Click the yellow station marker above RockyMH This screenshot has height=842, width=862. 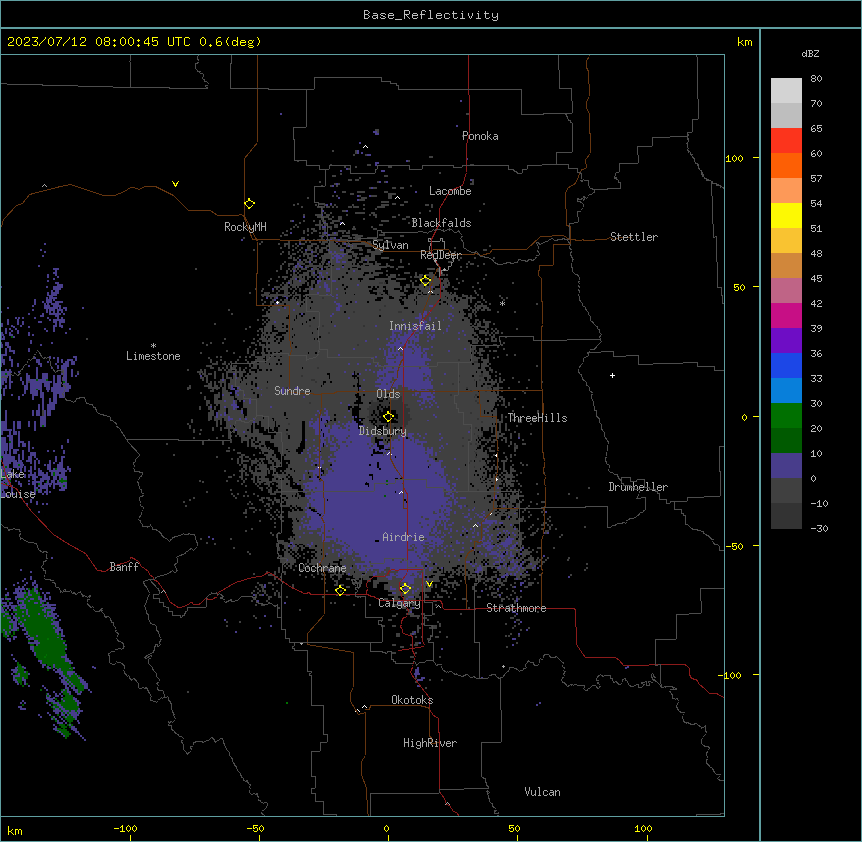(x=249, y=204)
